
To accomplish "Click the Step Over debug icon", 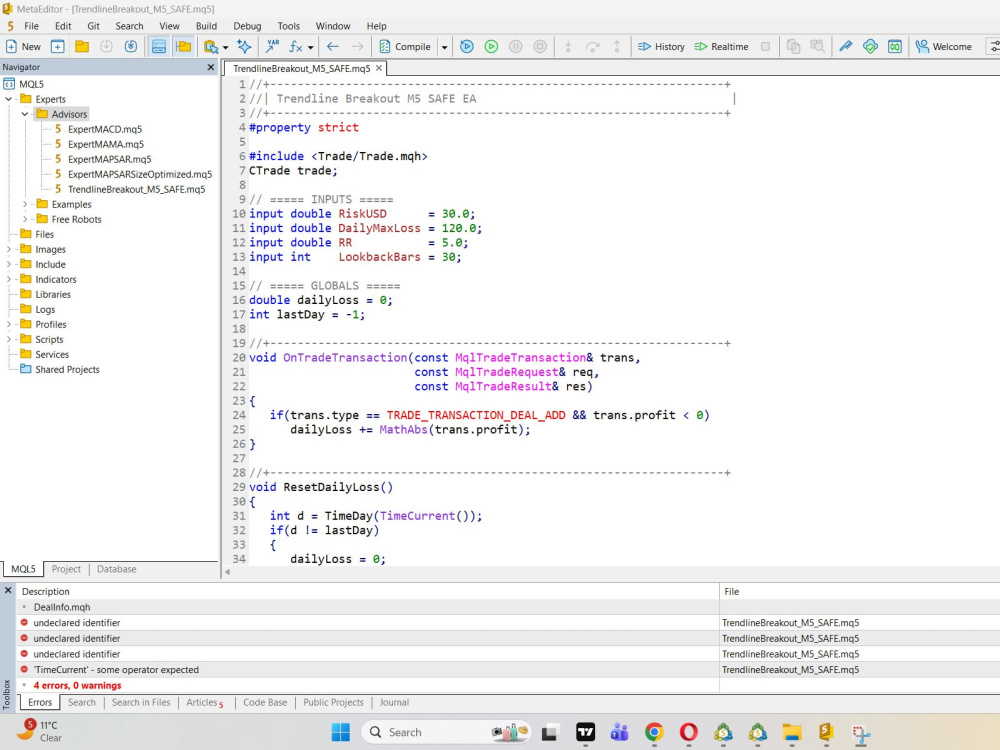I will coord(592,47).
